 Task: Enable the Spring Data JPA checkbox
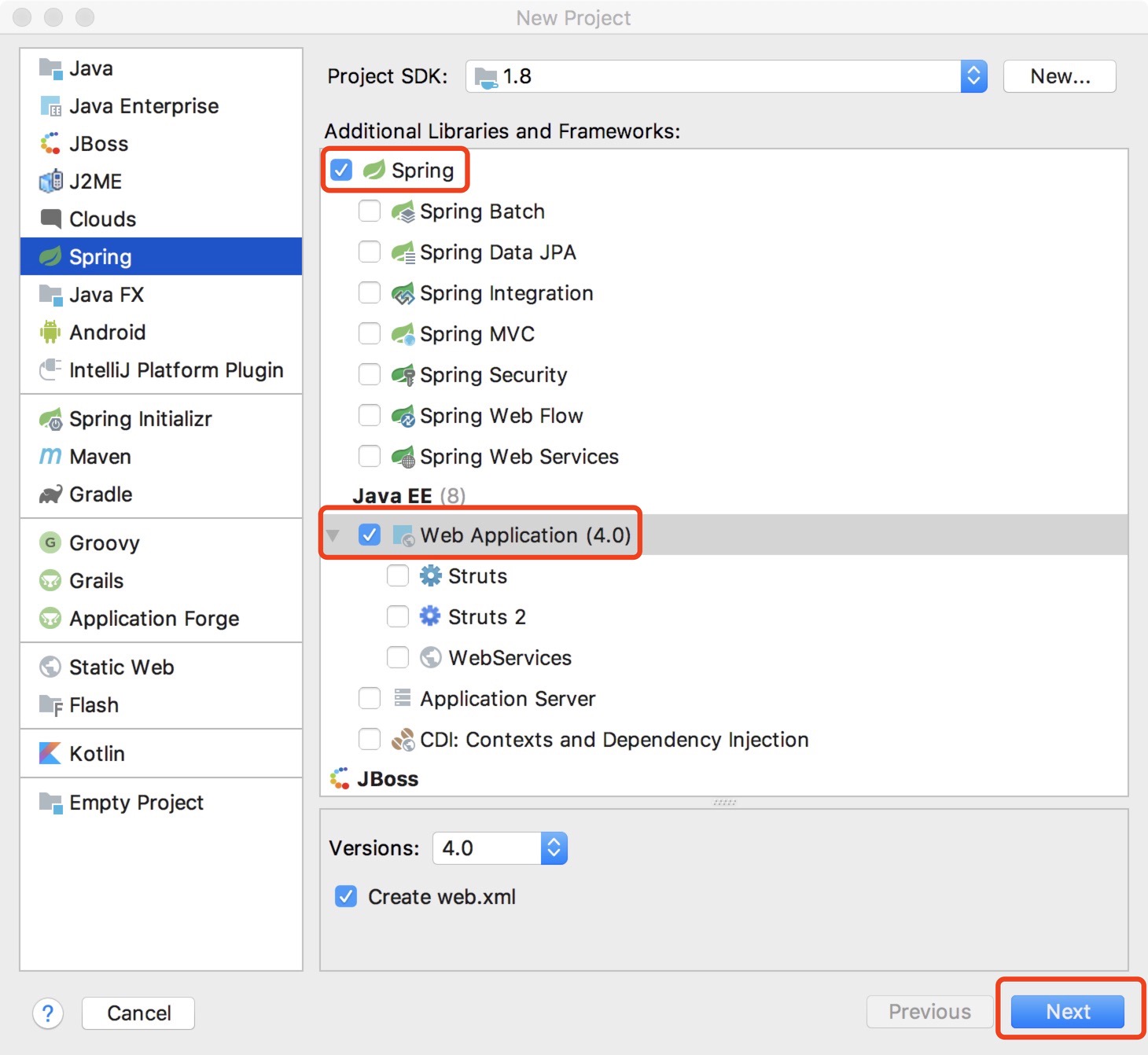(x=370, y=252)
